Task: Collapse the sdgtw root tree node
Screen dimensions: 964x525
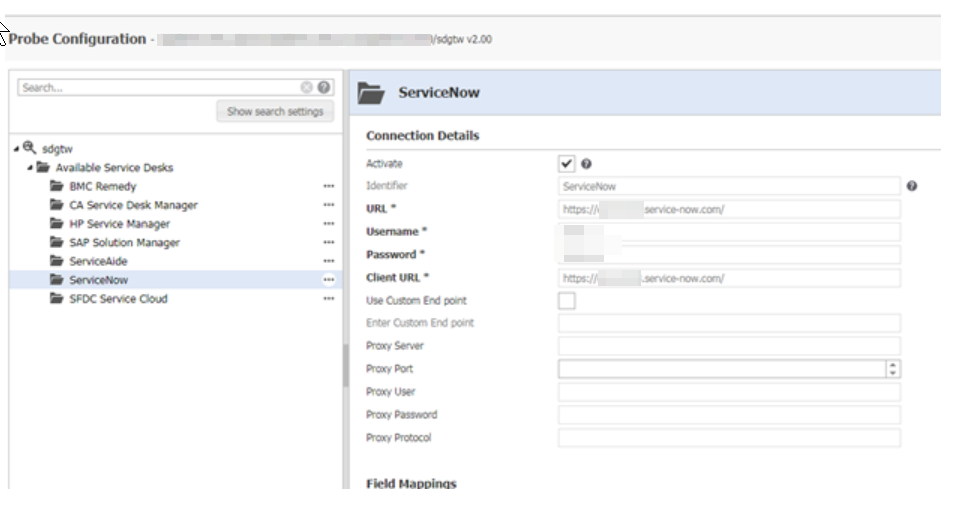Action: (17, 148)
